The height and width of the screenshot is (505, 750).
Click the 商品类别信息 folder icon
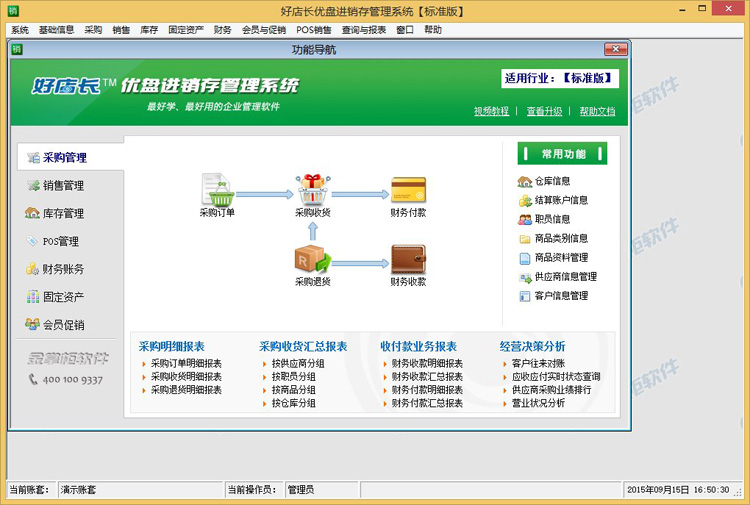pos(525,239)
